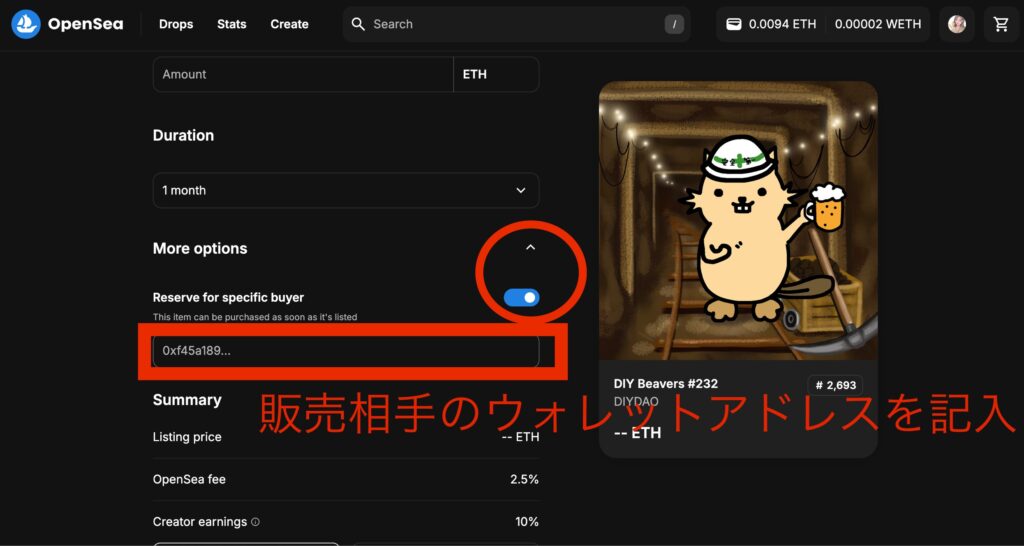Click the Amount price input

point(303,74)
